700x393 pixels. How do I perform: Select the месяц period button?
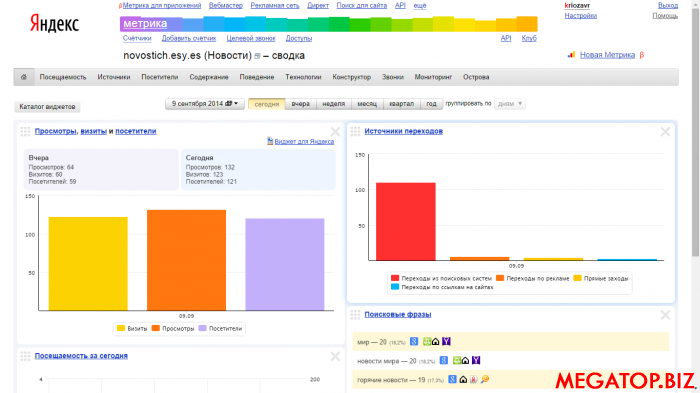coord(367,104)
